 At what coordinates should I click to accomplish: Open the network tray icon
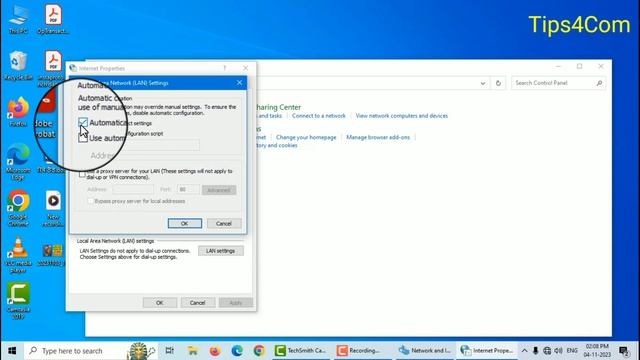[547, 351]
